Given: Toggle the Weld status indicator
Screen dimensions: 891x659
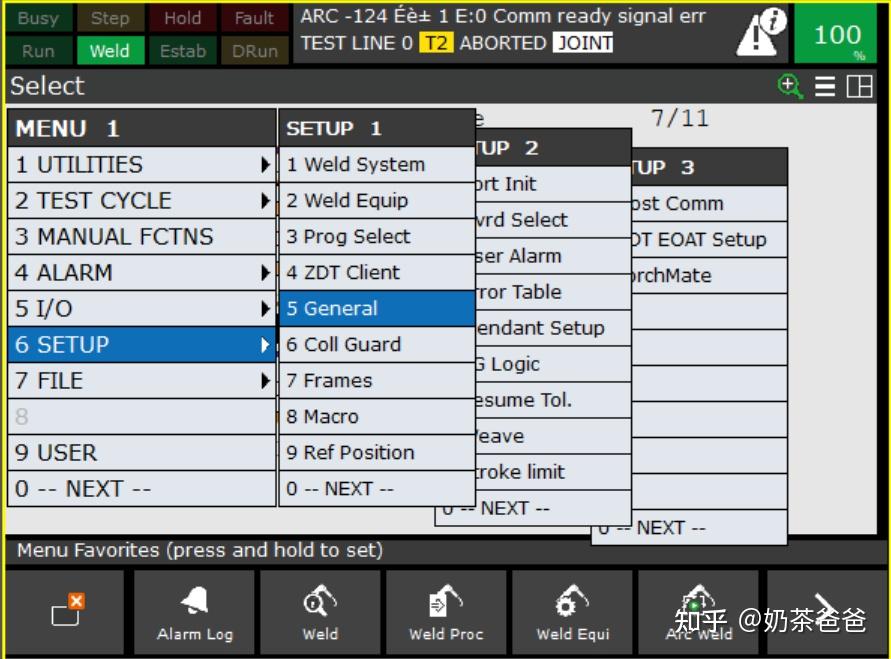Looking at the screenshot, I should tap(109, 51).
